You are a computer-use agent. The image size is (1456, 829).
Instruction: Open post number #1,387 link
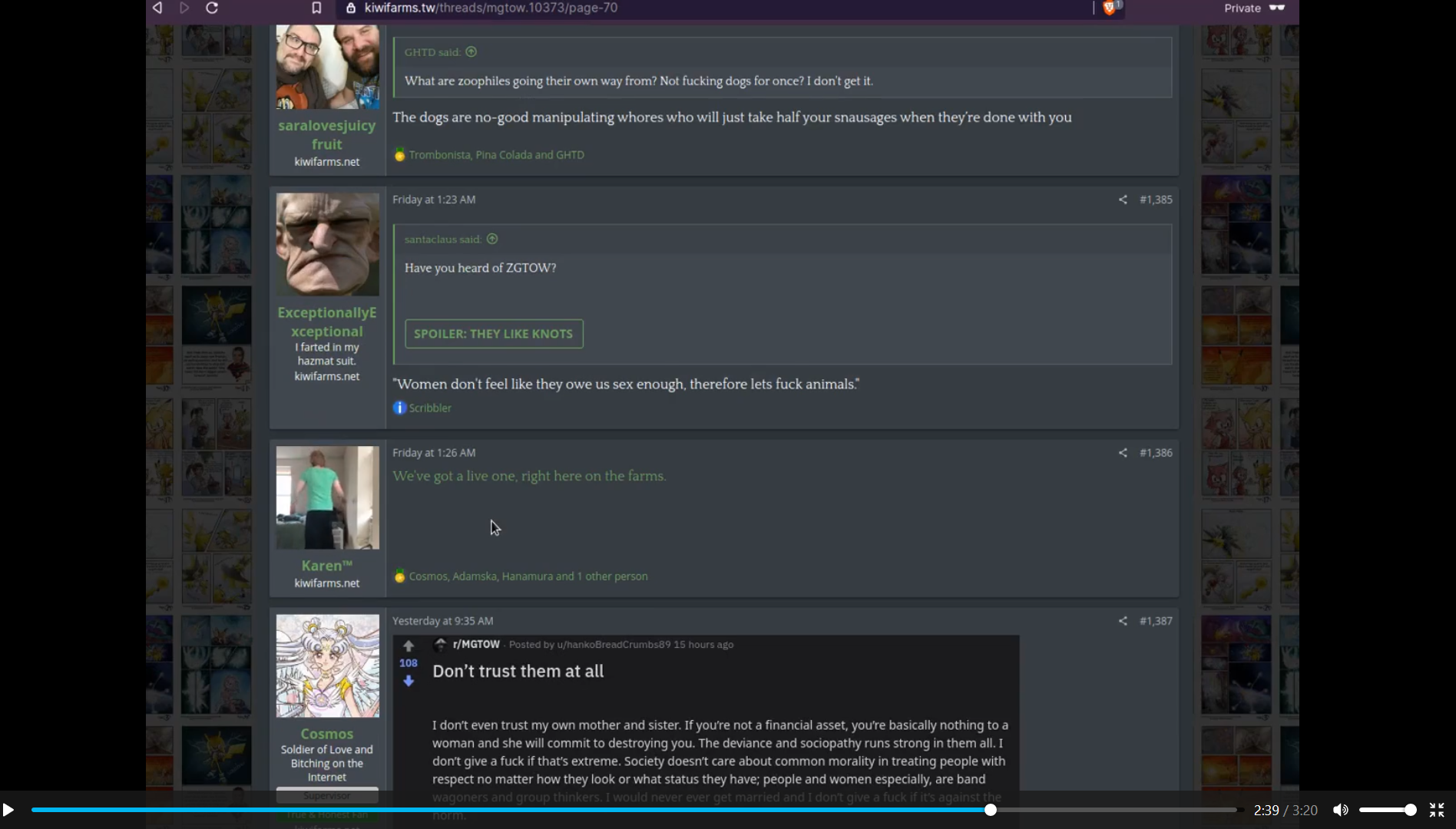pyautogui.click(x=1156, y=621)
